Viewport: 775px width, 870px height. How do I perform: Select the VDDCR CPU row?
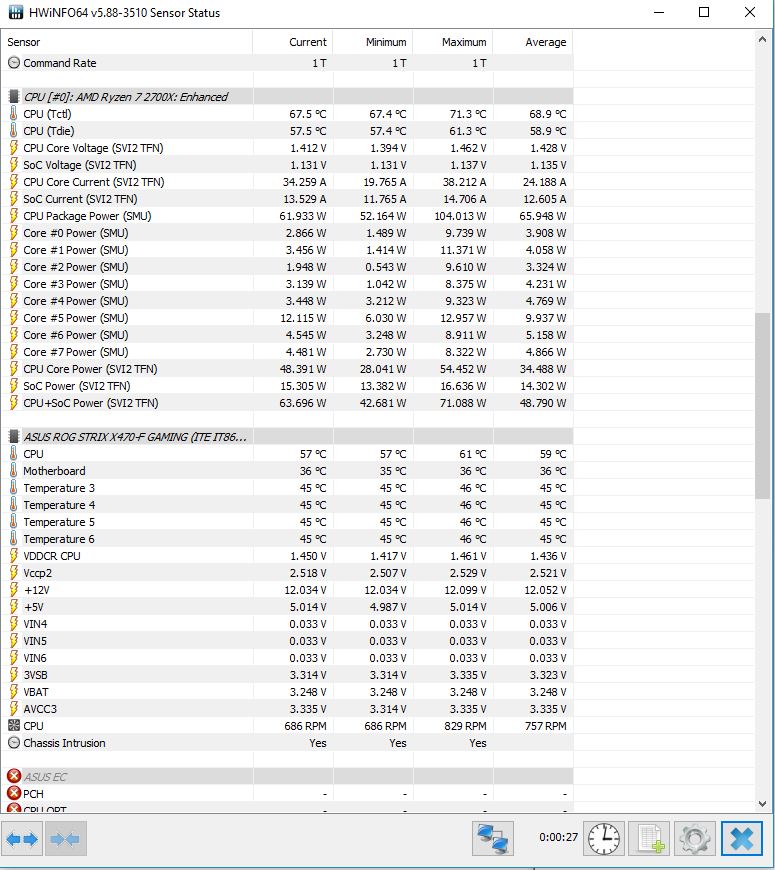coord(287,556)
